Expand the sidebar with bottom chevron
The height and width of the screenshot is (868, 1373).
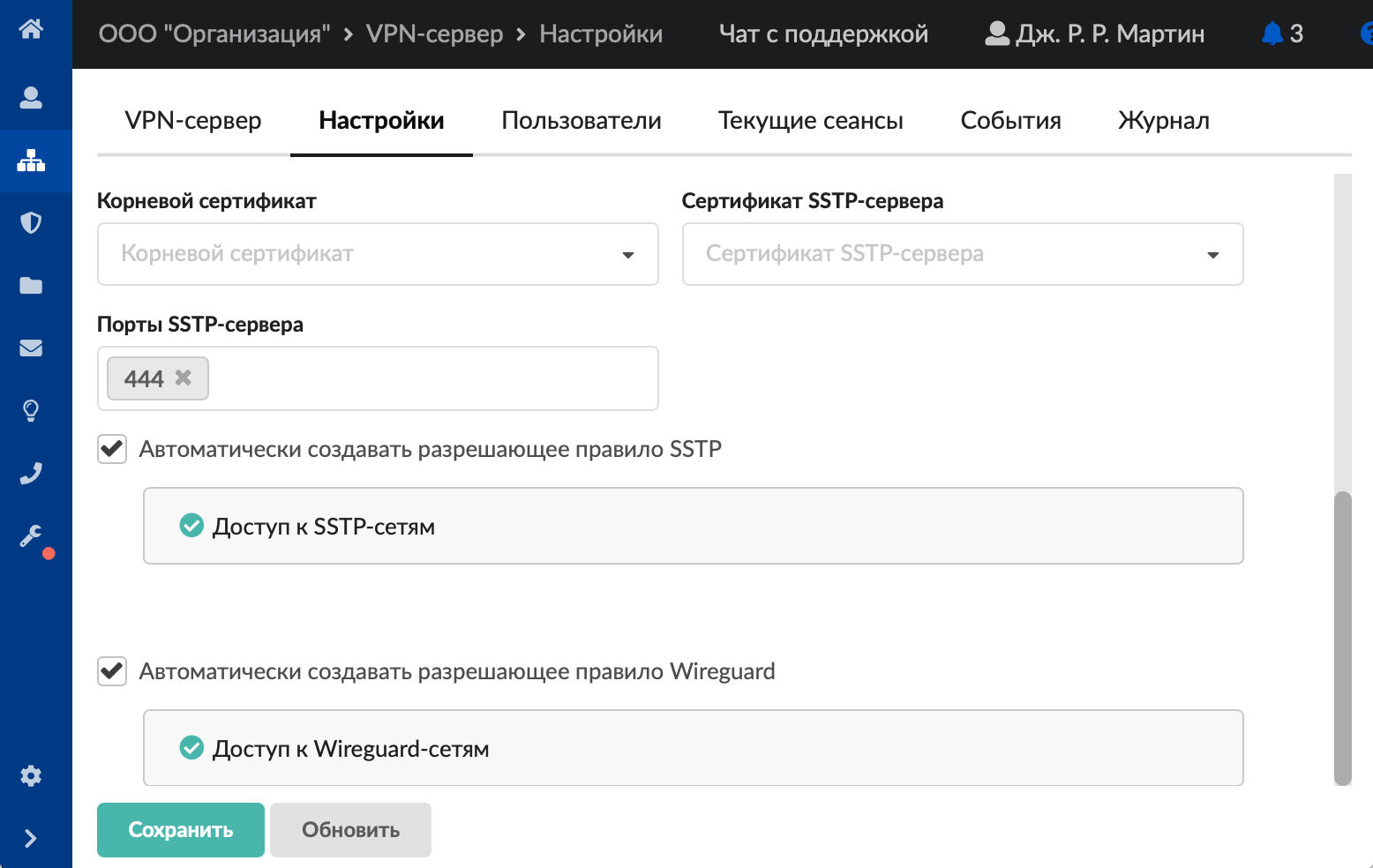coord(31,838)
